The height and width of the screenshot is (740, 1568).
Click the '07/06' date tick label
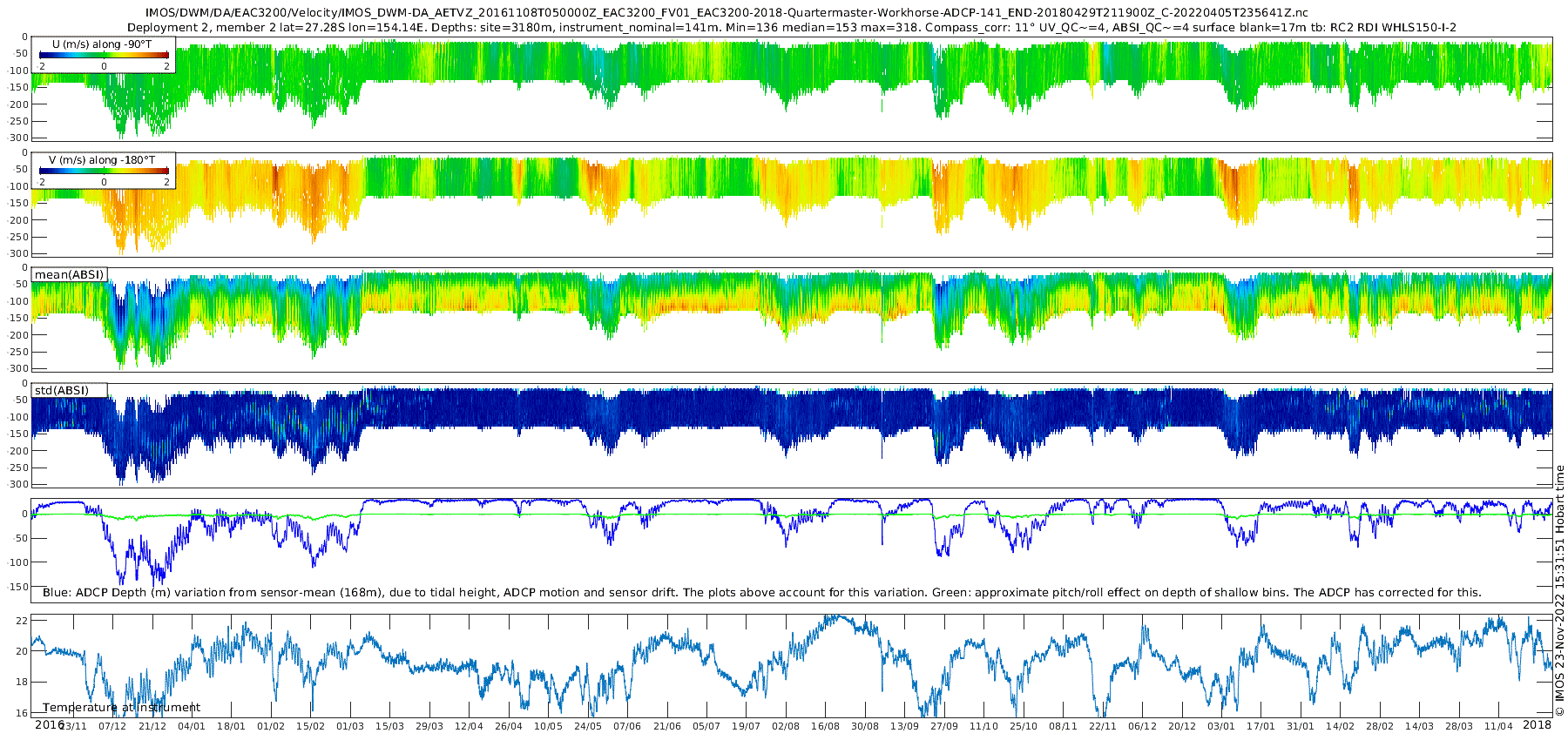pos(627,726)
